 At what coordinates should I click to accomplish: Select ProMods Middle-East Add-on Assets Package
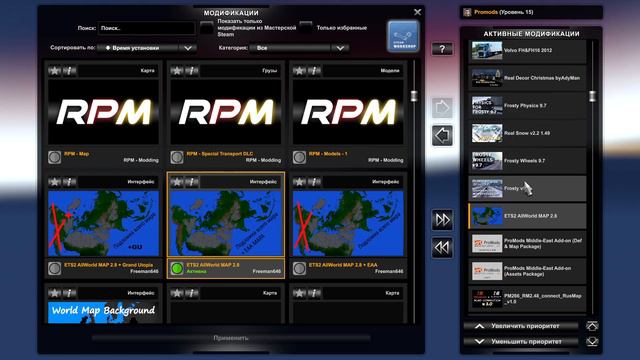pyautogui.click(x=527, y=271)
